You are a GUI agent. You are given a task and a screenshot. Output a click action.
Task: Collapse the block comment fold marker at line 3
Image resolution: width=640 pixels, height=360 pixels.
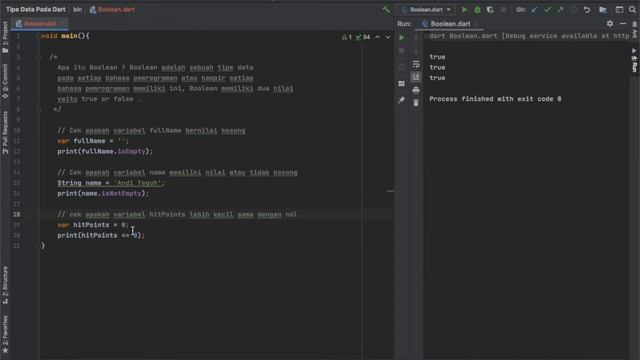tap(39, 57)
